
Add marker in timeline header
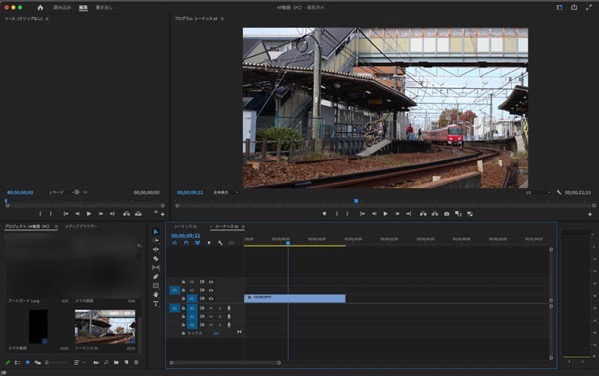point(209,243)
